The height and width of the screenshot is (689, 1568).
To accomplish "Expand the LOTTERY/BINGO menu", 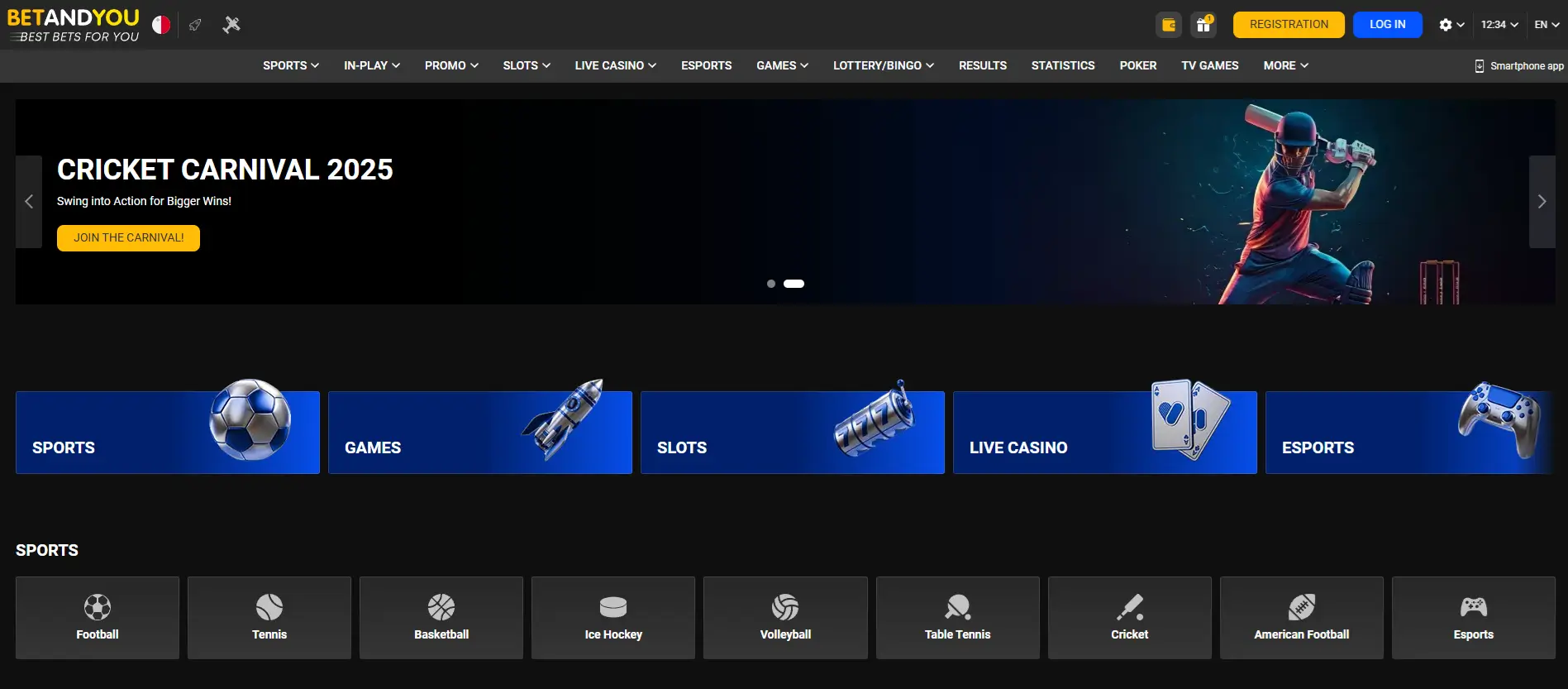I will tap(883, 65).
